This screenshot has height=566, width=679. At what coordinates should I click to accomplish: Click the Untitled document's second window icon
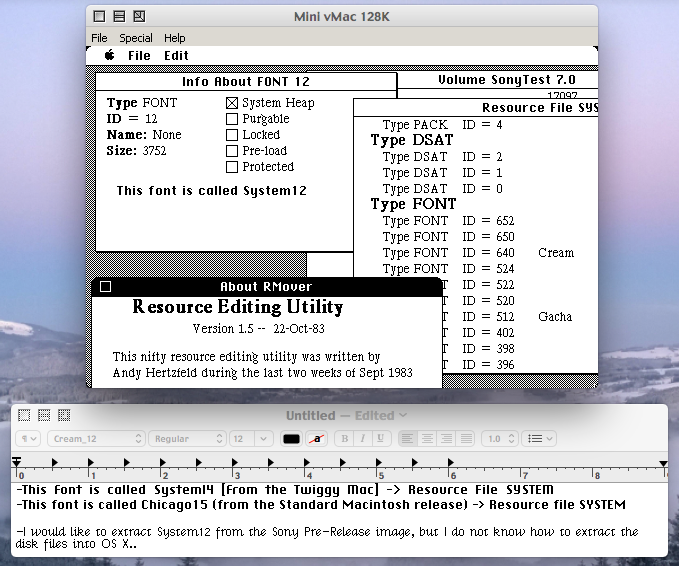(44, 416)
